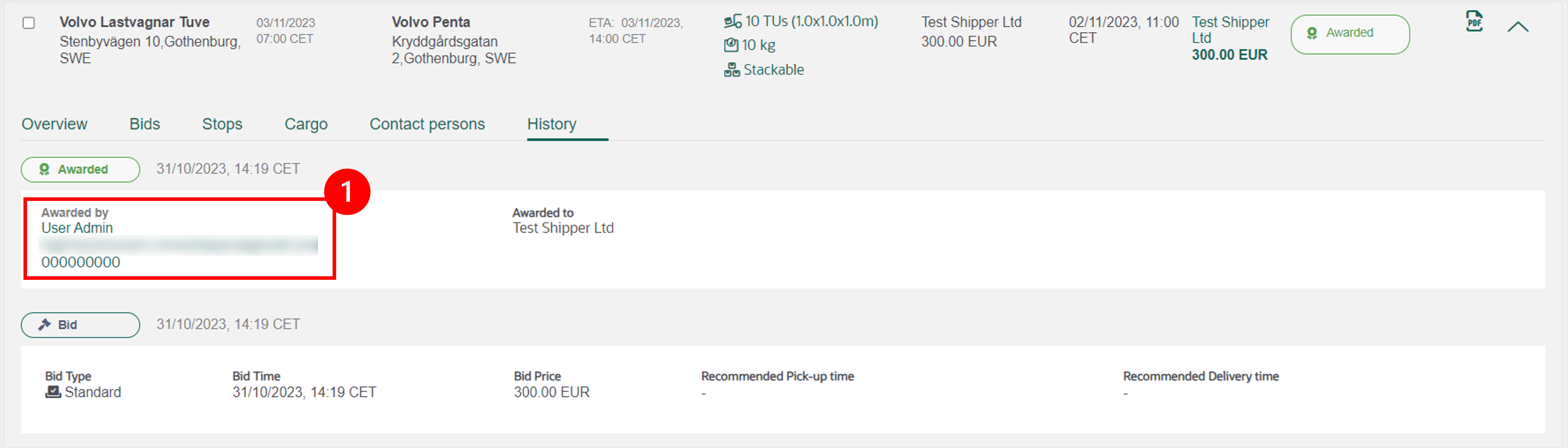
Task: Tick the Volvo Lastvagnar Tuve row checkbox
Action: pyautogui.click(x=28, y=23)
